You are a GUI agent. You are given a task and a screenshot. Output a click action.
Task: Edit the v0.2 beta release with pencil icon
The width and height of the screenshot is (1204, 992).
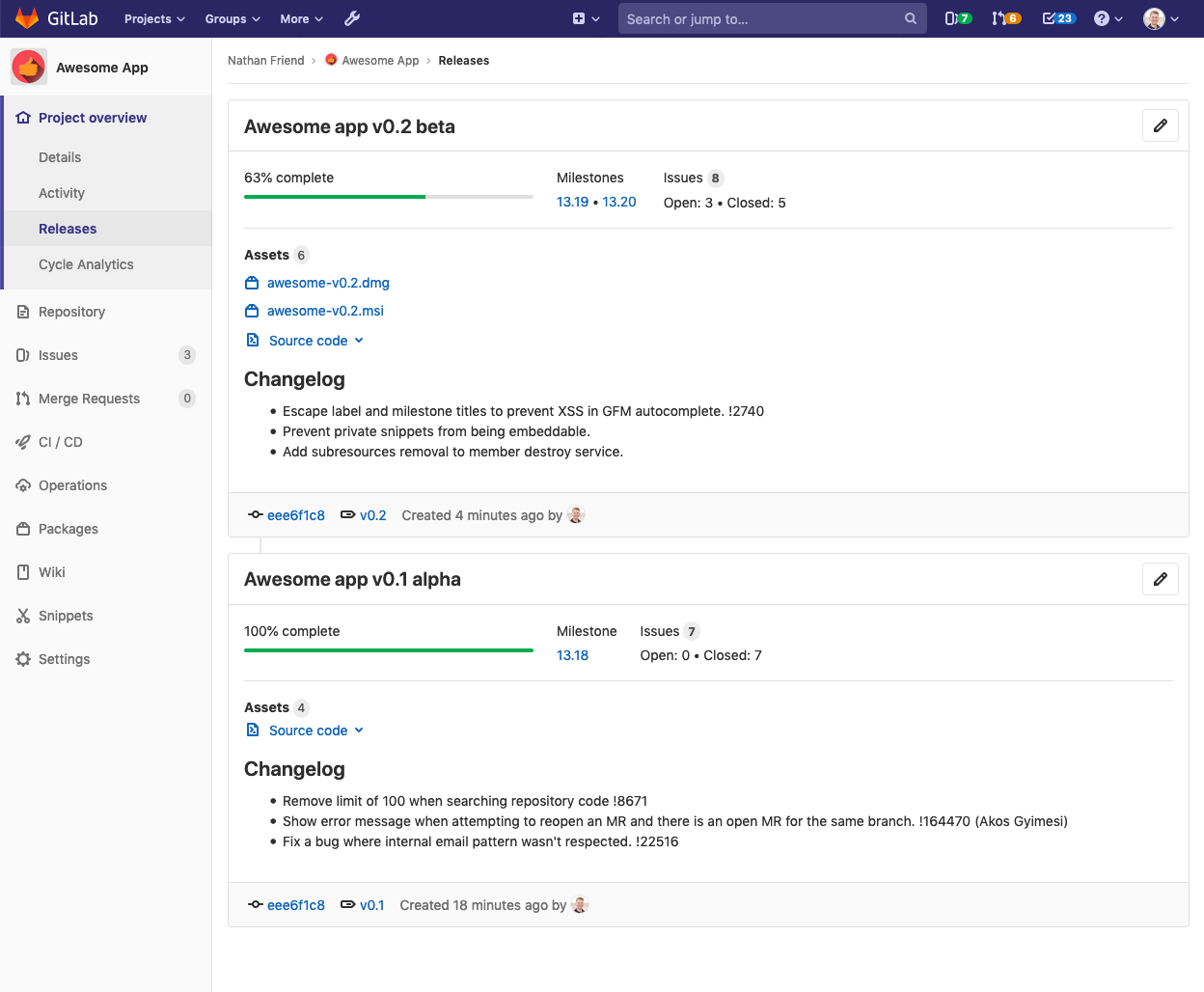point(1160,125)
